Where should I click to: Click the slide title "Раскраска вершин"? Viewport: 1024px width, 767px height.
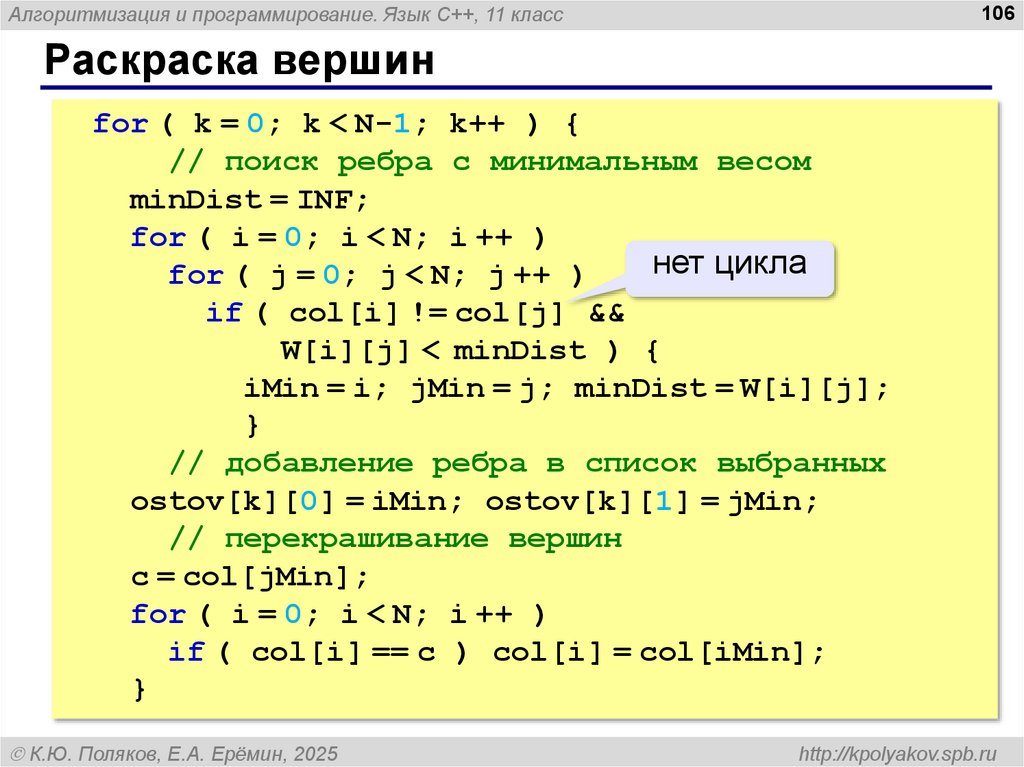coord(239,60)
